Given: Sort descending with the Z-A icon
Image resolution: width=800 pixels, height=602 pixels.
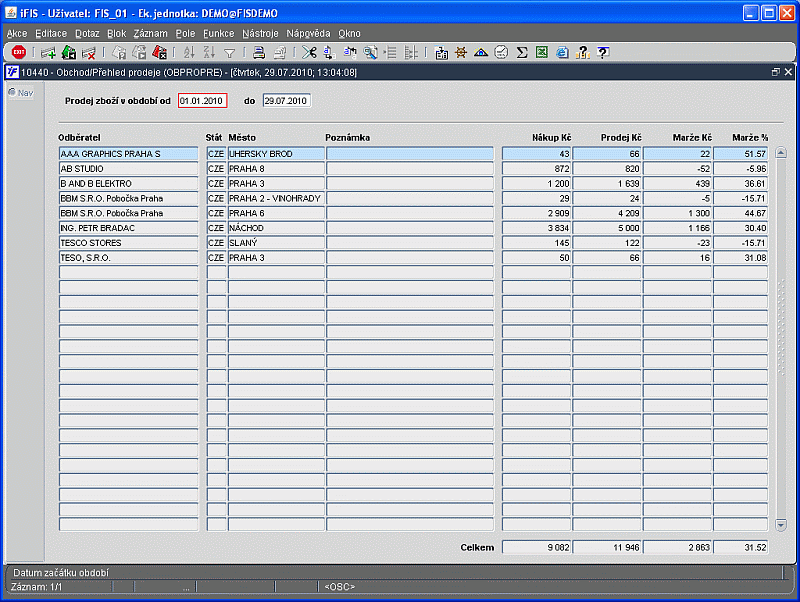Looking at the screenshot, I should click(210, 52).
